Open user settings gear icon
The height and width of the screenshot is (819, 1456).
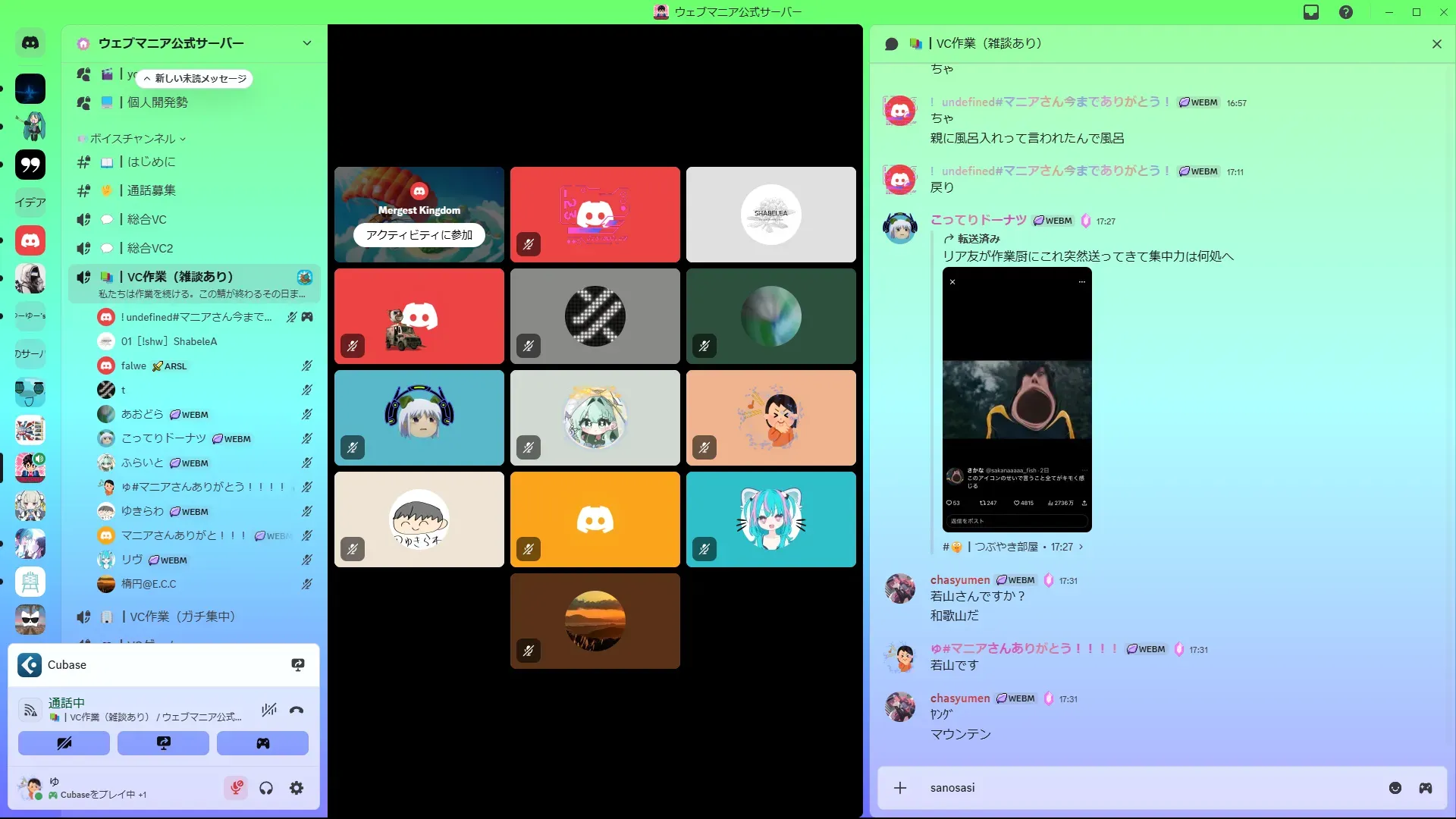point(297,789)
